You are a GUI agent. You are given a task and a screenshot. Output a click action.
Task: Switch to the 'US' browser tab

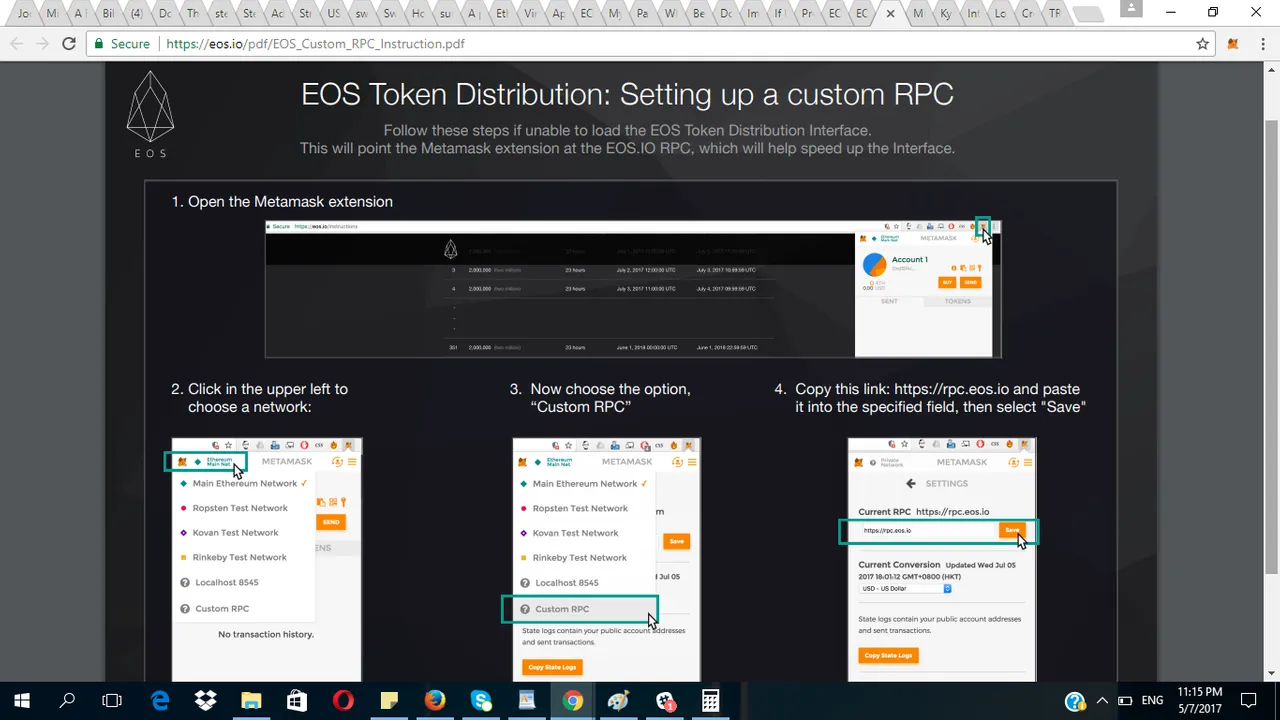[334, 14]
